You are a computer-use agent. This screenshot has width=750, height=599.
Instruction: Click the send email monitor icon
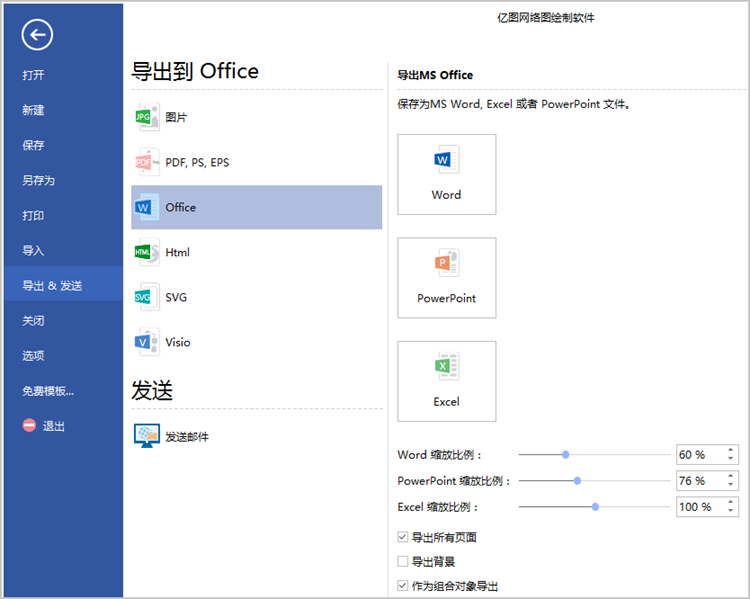click(x=147, y=436)
